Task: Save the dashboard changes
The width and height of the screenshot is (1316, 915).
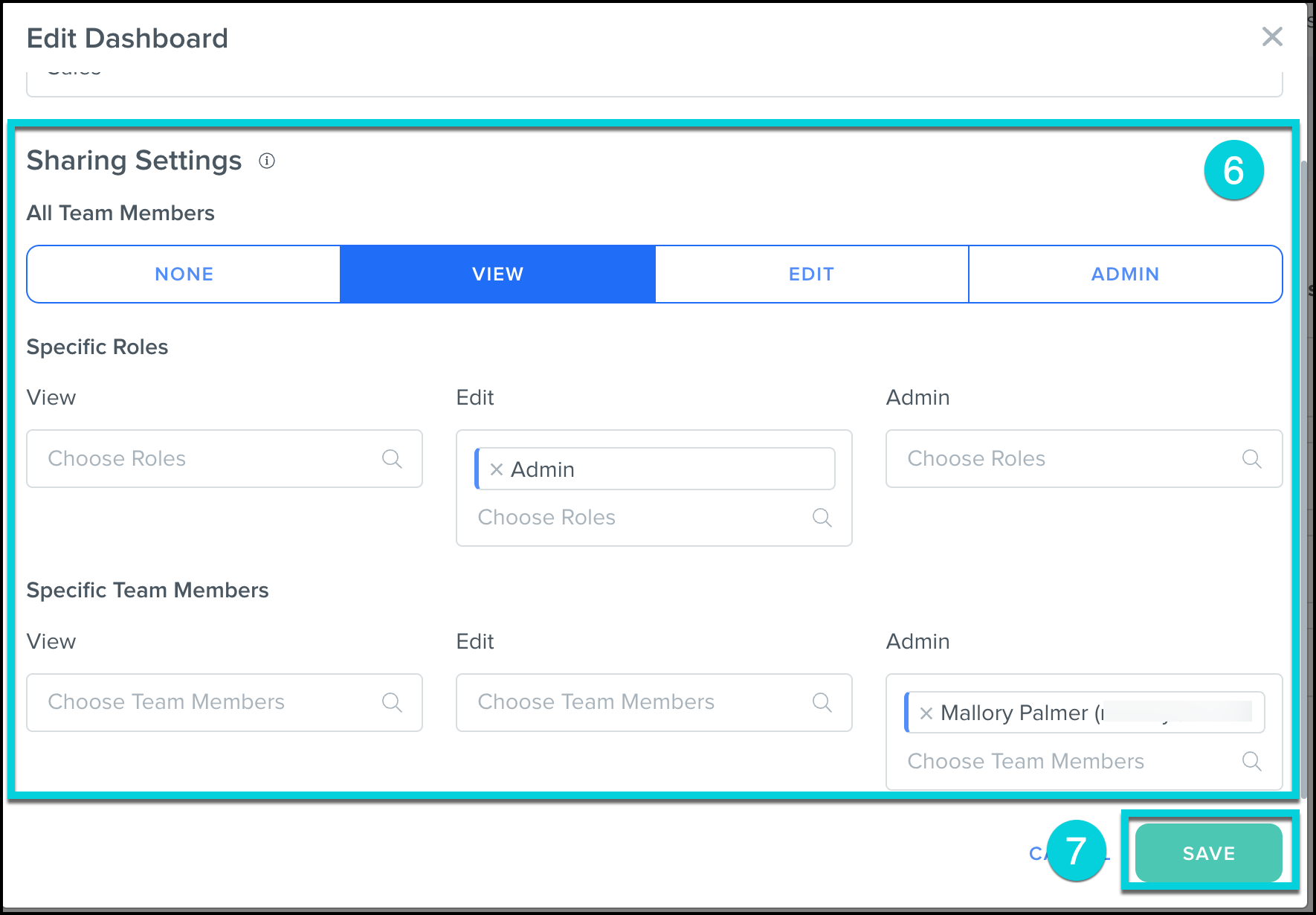Action: point(1208,853)
